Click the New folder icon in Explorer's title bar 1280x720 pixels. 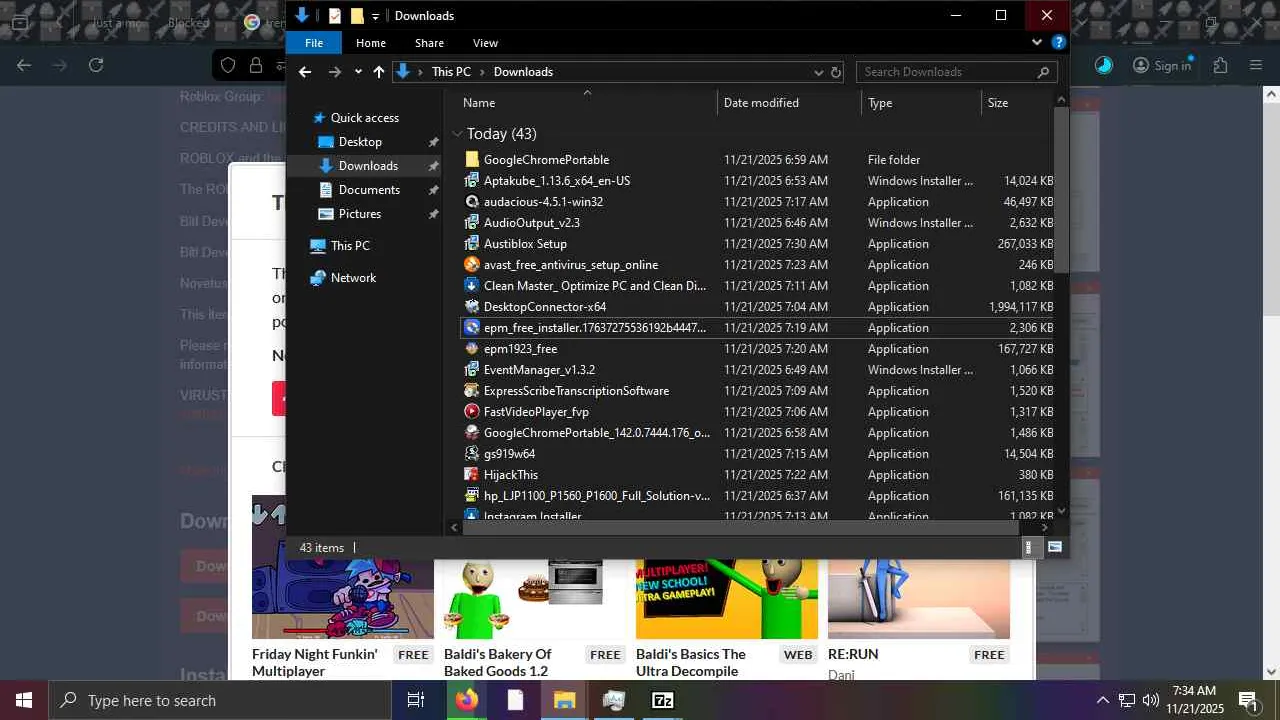pyautogui.click(x=357, y=16)
